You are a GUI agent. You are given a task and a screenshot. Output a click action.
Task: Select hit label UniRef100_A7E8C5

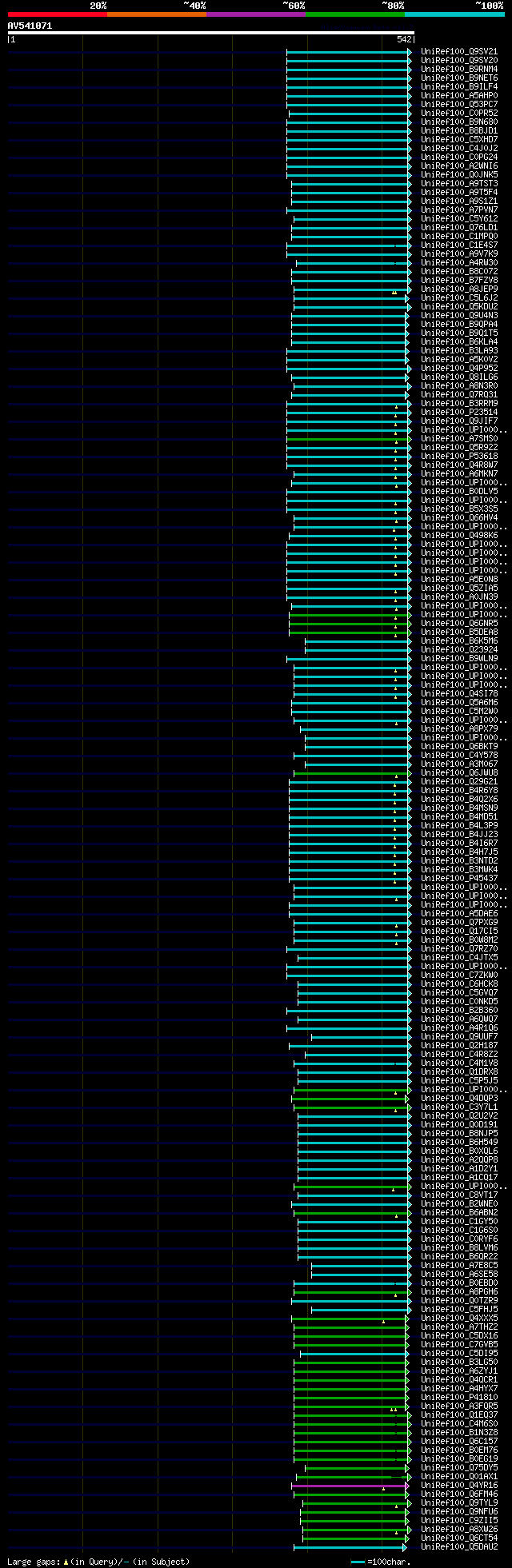459,1265
